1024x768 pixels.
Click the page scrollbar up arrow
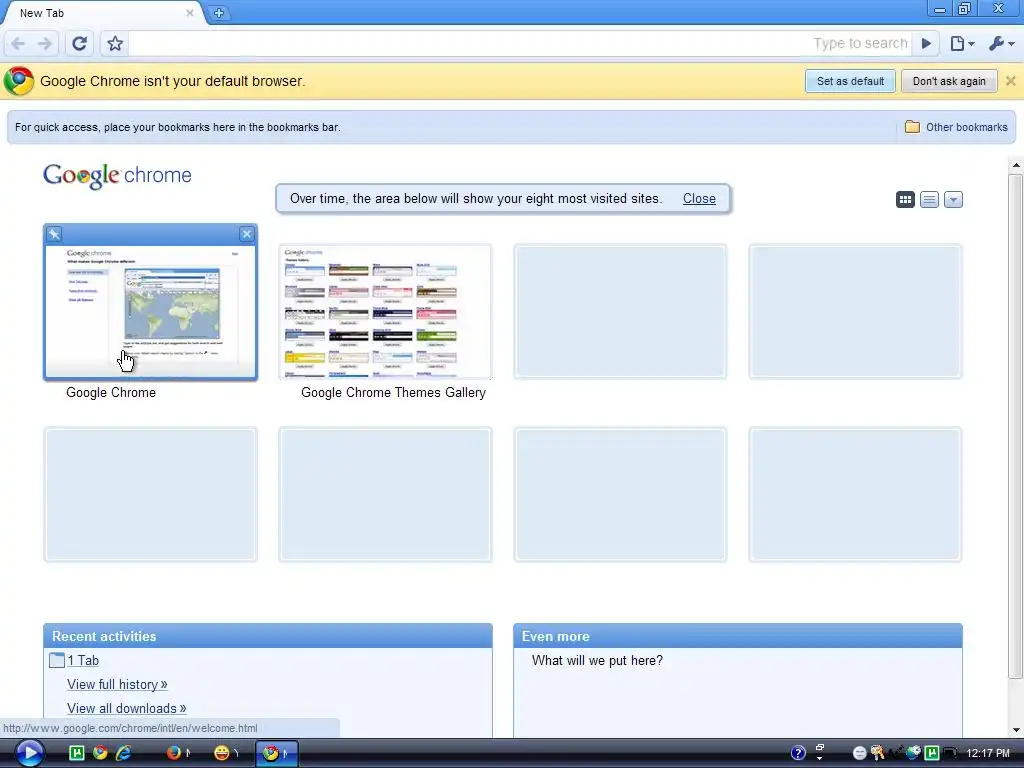(x=1016, y=165)
